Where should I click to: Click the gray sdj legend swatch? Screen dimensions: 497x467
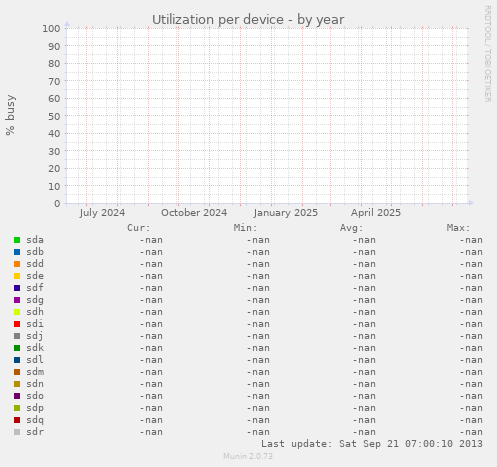click(x=17, y=336)
